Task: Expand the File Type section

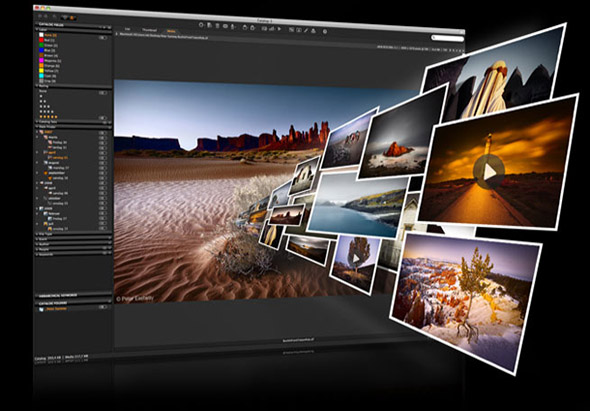Action: click(37, 234)
